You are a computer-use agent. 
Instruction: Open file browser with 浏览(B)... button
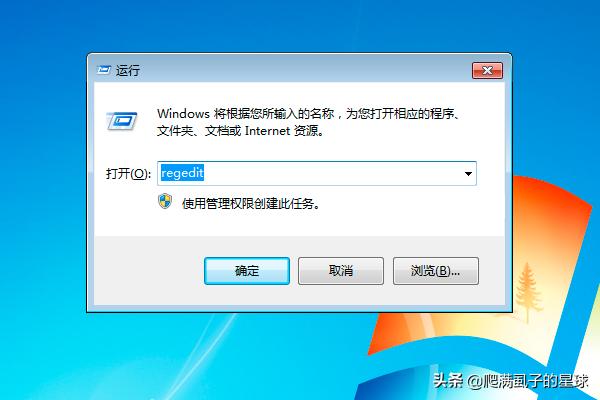[435, 271]
